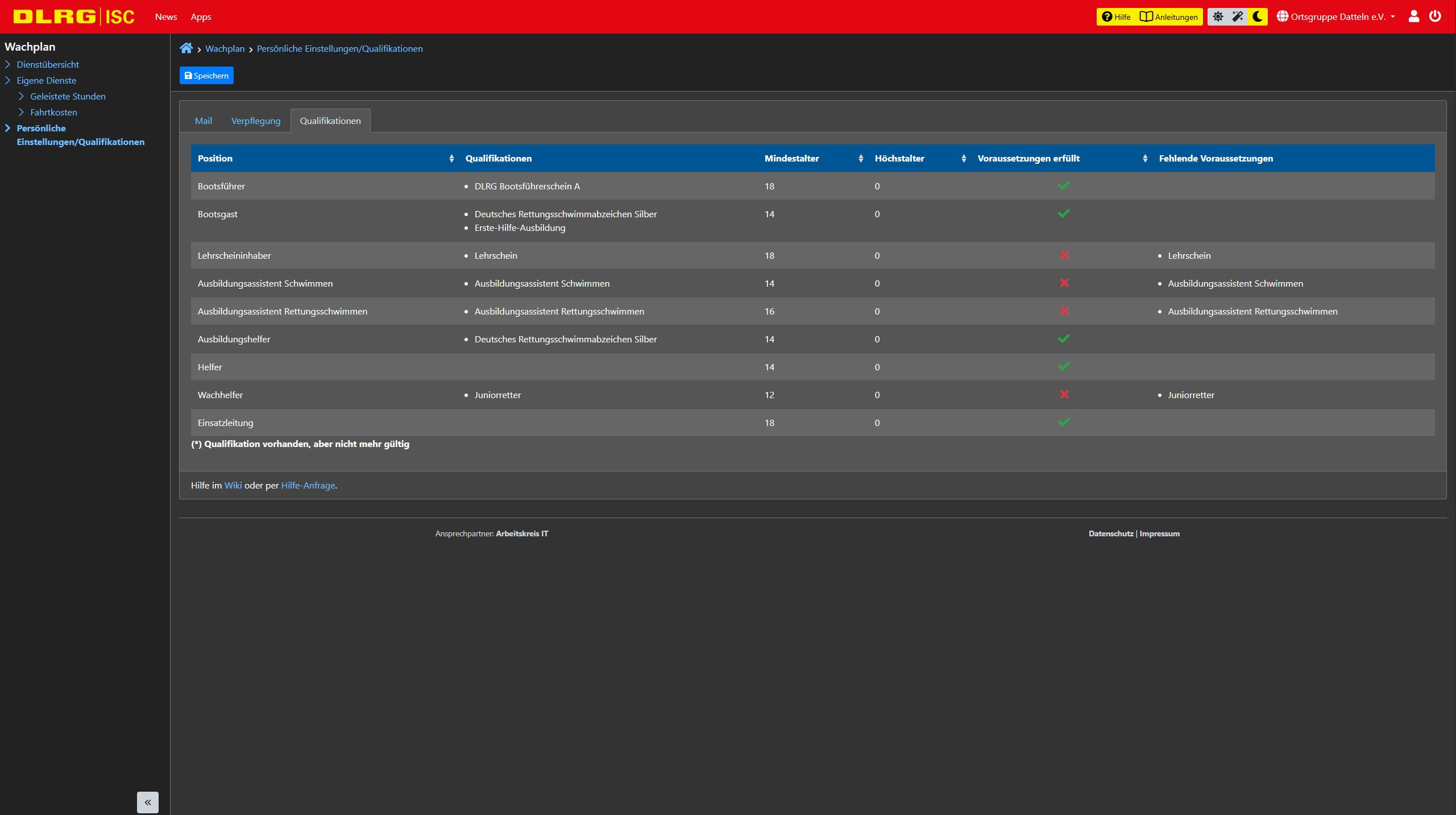The width and height of the screenshot is (1456, 815).
Task: Click the power logout icon
Action: click(1435, 16)
